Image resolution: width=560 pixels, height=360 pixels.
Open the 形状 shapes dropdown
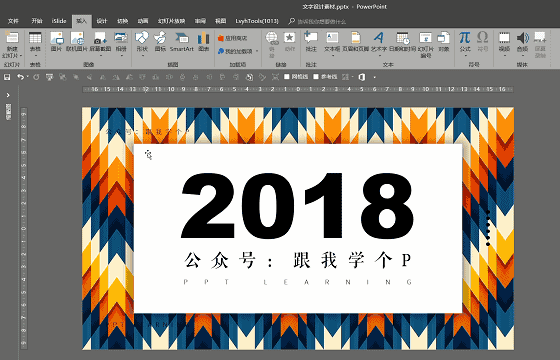click(142, 56)
